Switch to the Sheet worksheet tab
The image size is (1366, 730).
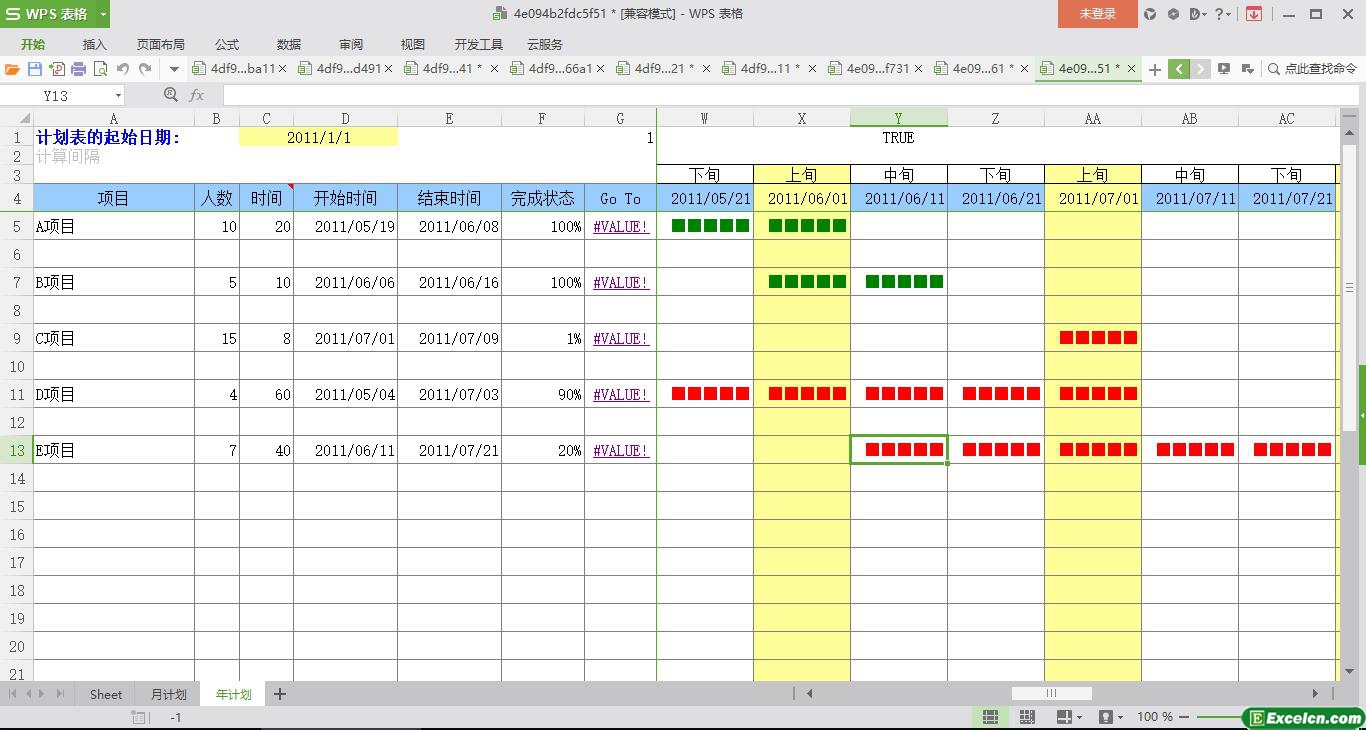pyautogui.click(x=105, y=694)
